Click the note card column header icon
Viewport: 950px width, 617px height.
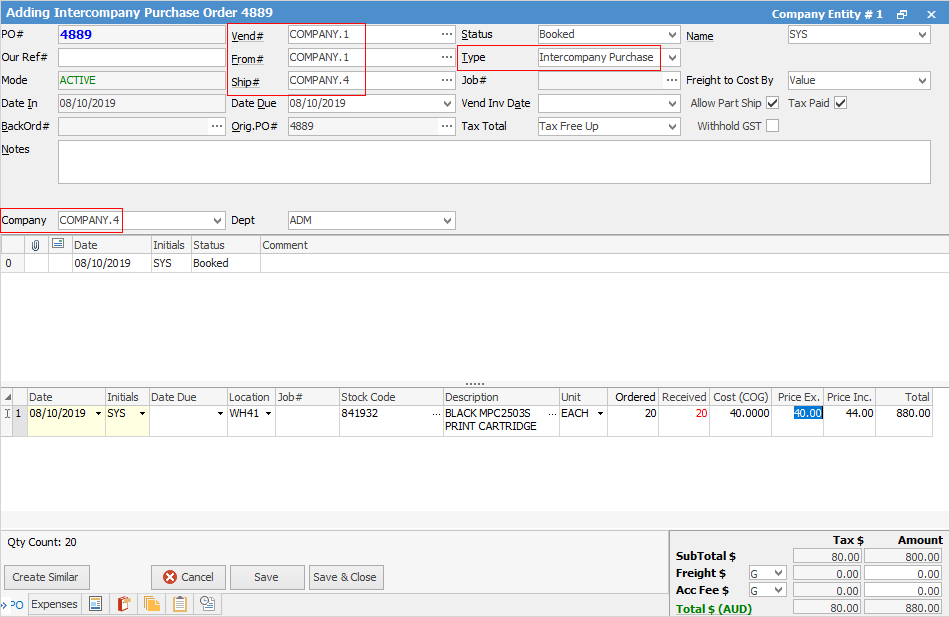click(x=58, y=245)
